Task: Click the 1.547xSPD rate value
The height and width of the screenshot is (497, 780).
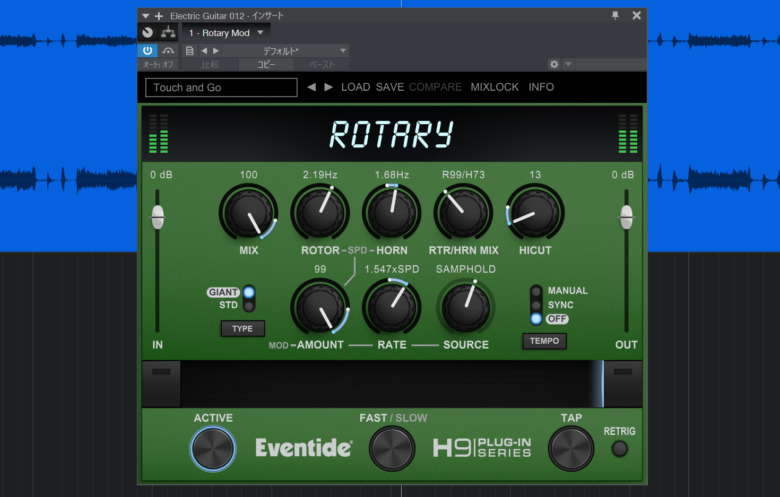Action: [392, 269]
